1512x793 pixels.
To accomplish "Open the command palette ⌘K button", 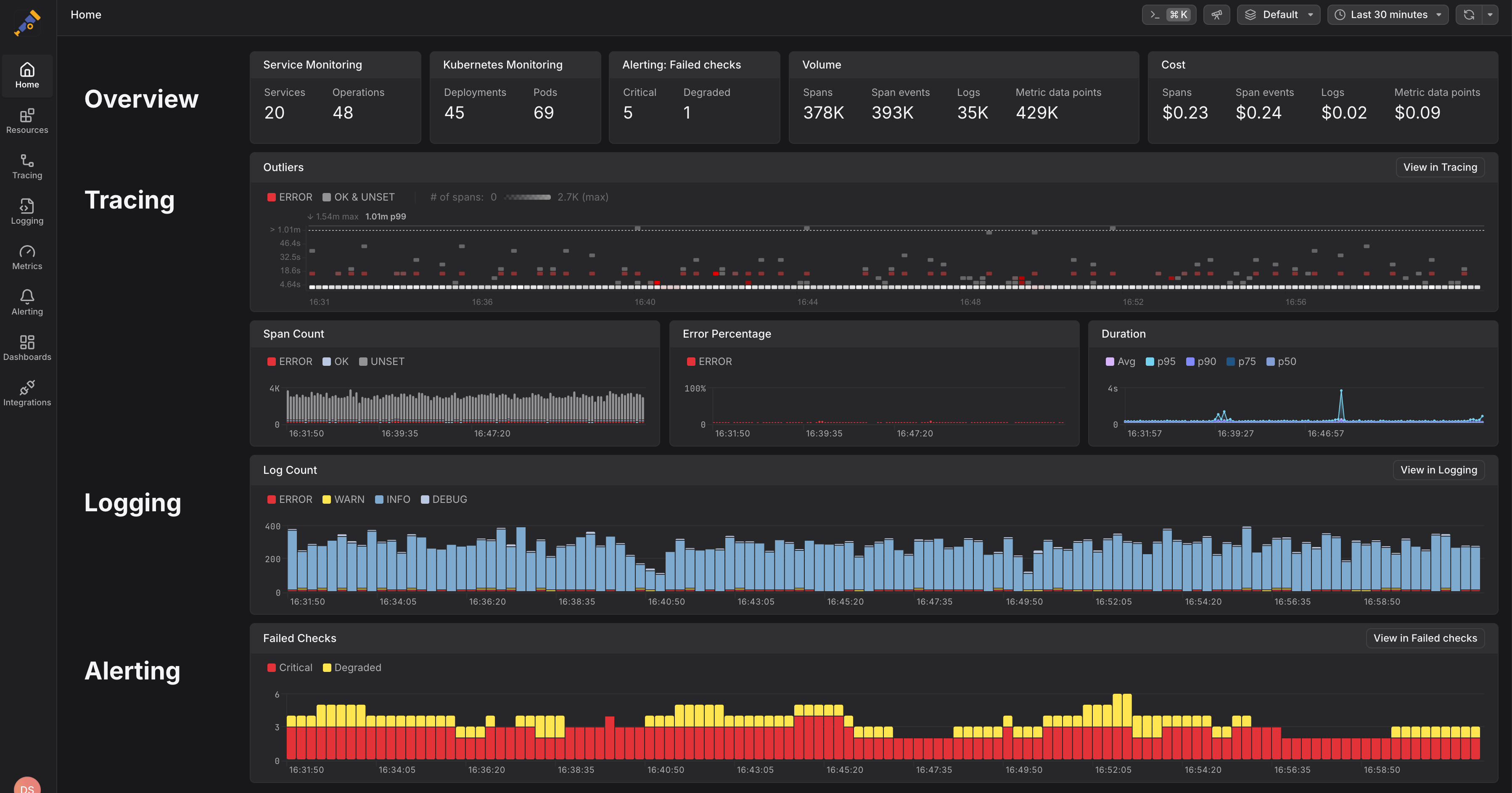I will point(1168,15).
